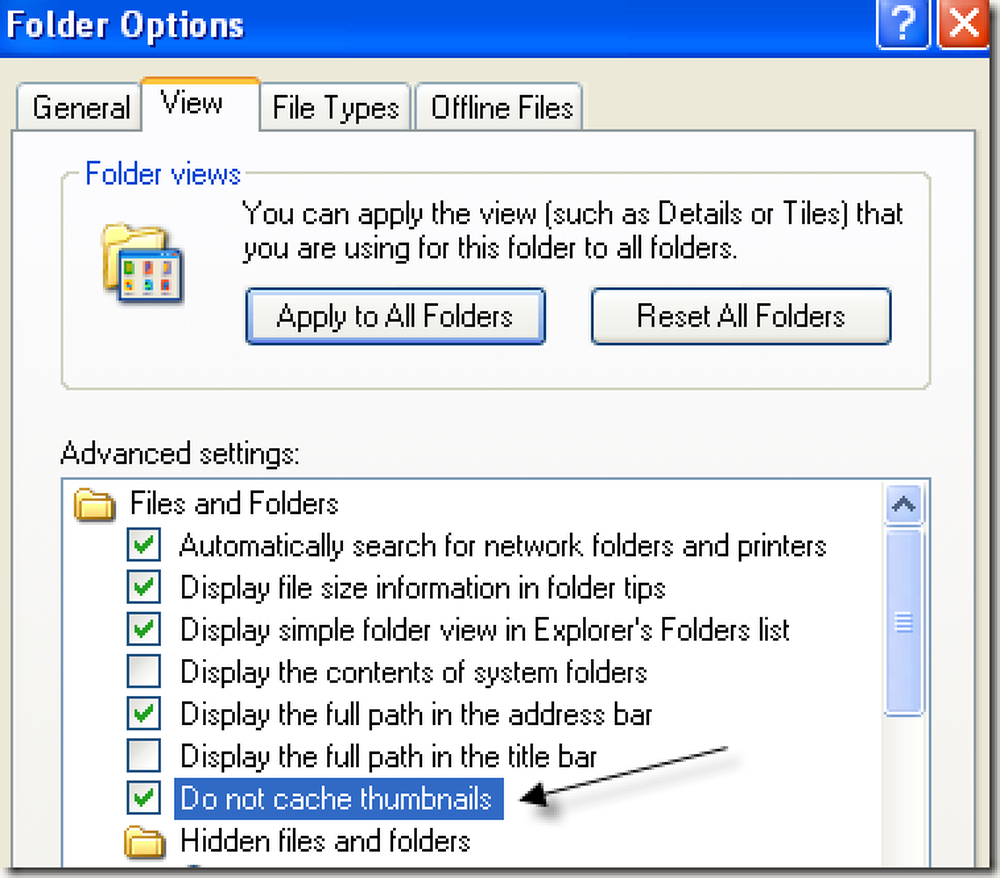This screenshot has width=1000, height=878.
Task: Click the Hidden files and folders icon
Action: coord(145,842)
